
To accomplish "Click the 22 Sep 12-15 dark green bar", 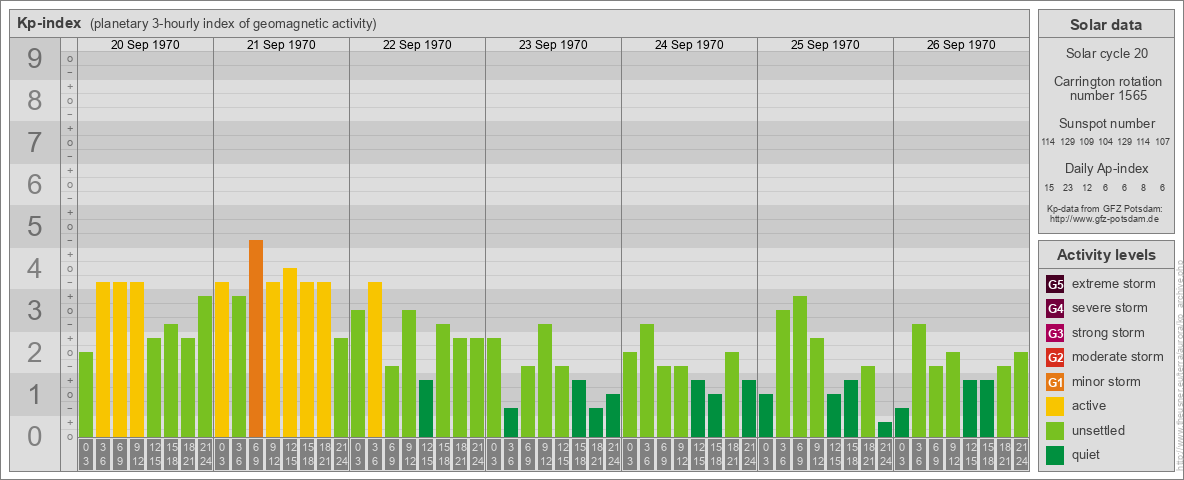I will coord(426,408).
